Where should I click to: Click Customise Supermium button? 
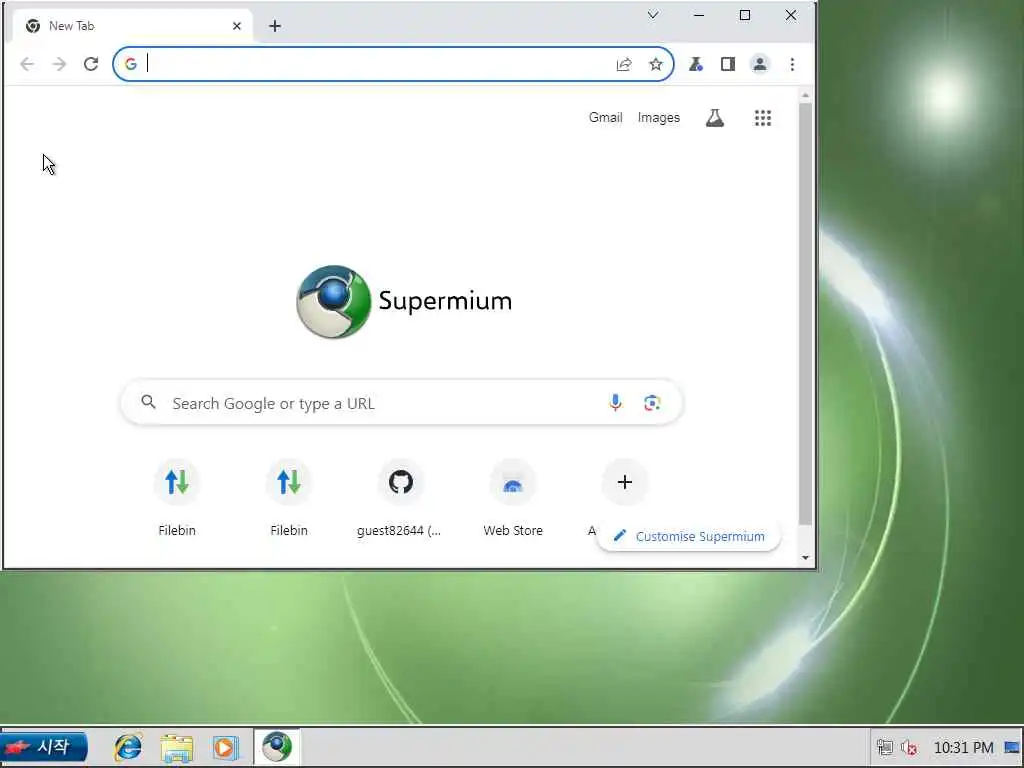(689, 536)
